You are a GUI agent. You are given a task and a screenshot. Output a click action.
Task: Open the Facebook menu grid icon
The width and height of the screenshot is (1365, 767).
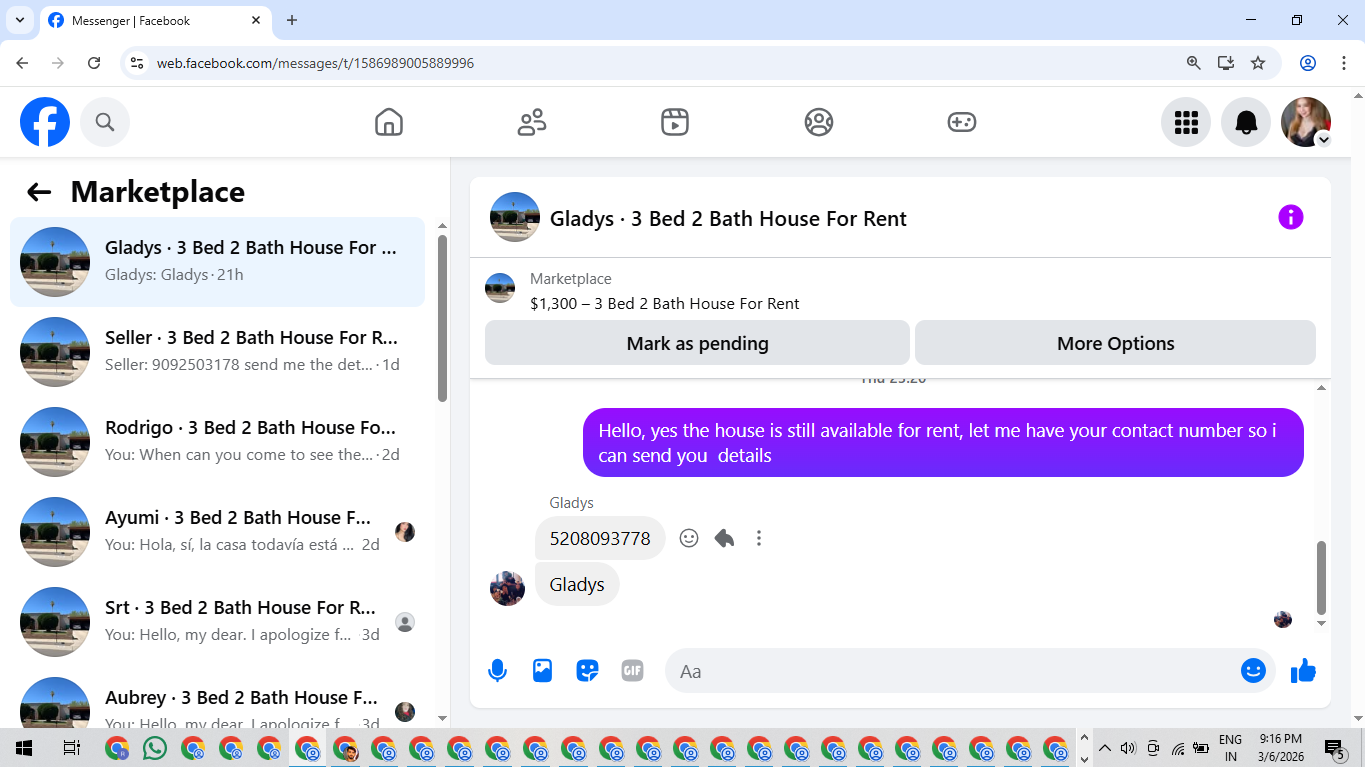click(x=1186, y=122)
